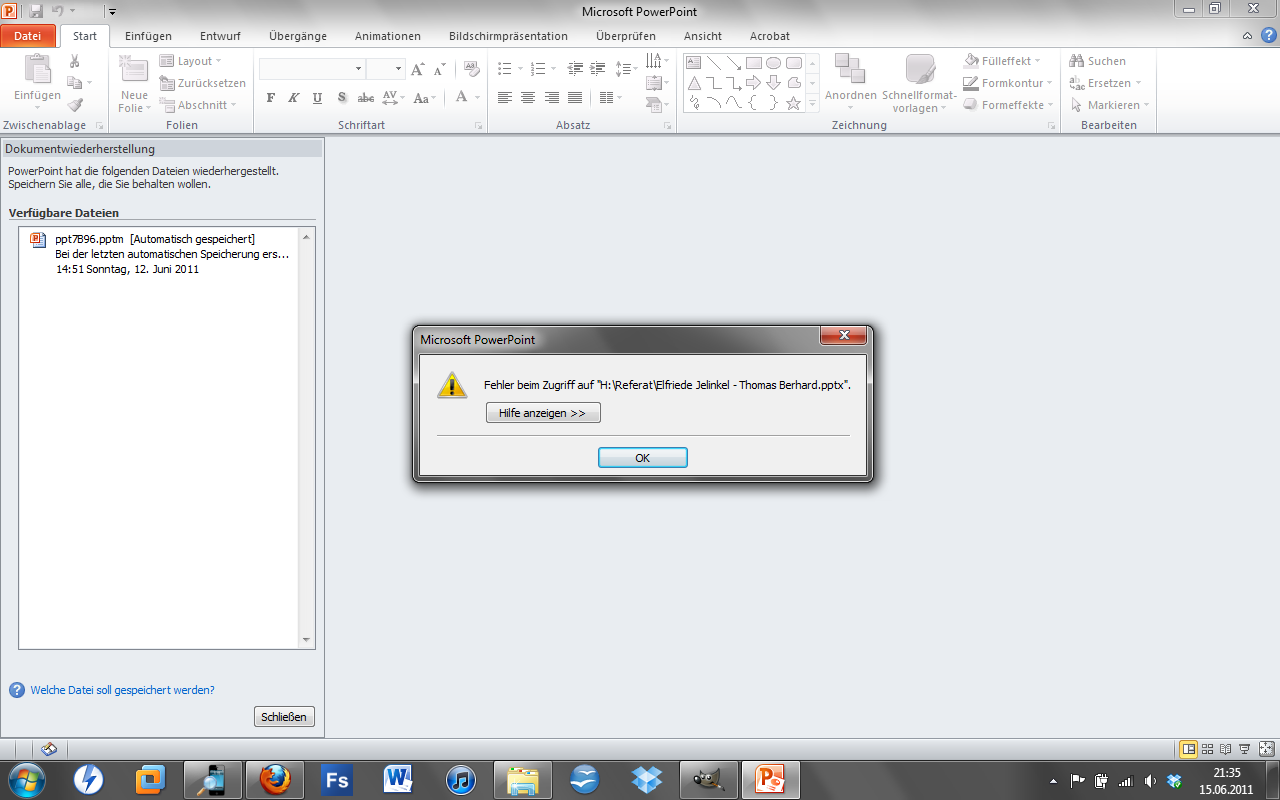Start slide show from status bar icon
The height and width of the screenshot is (800, 1280).
tap(1245, 749)
